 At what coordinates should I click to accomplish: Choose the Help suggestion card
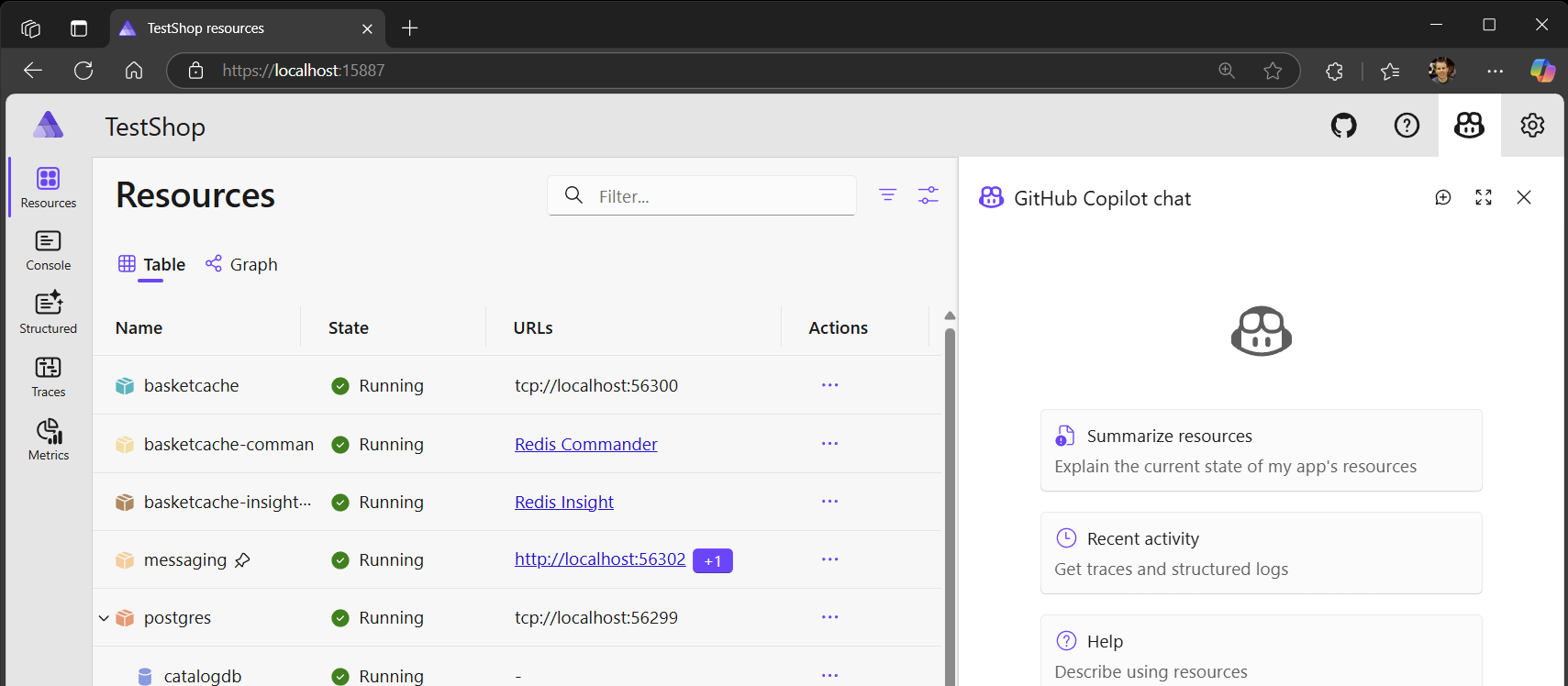point(1261,651)
